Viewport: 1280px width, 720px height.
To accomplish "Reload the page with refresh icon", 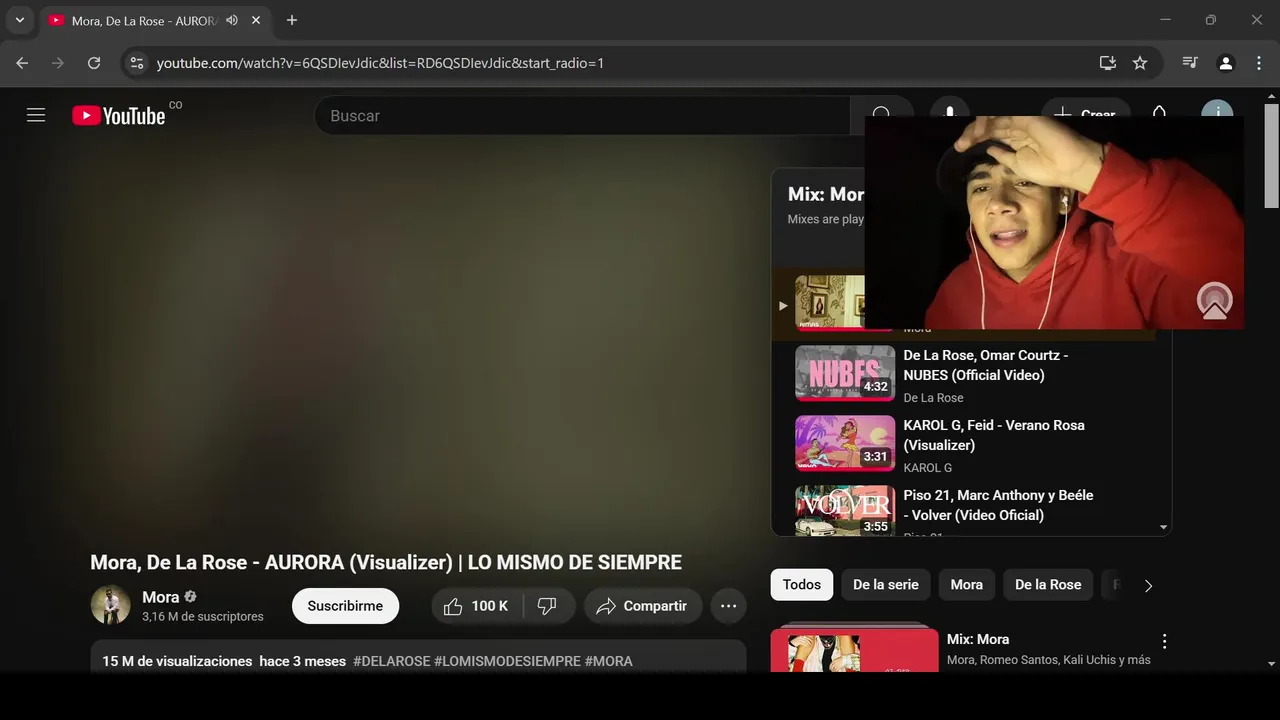I will coord(94,63).
